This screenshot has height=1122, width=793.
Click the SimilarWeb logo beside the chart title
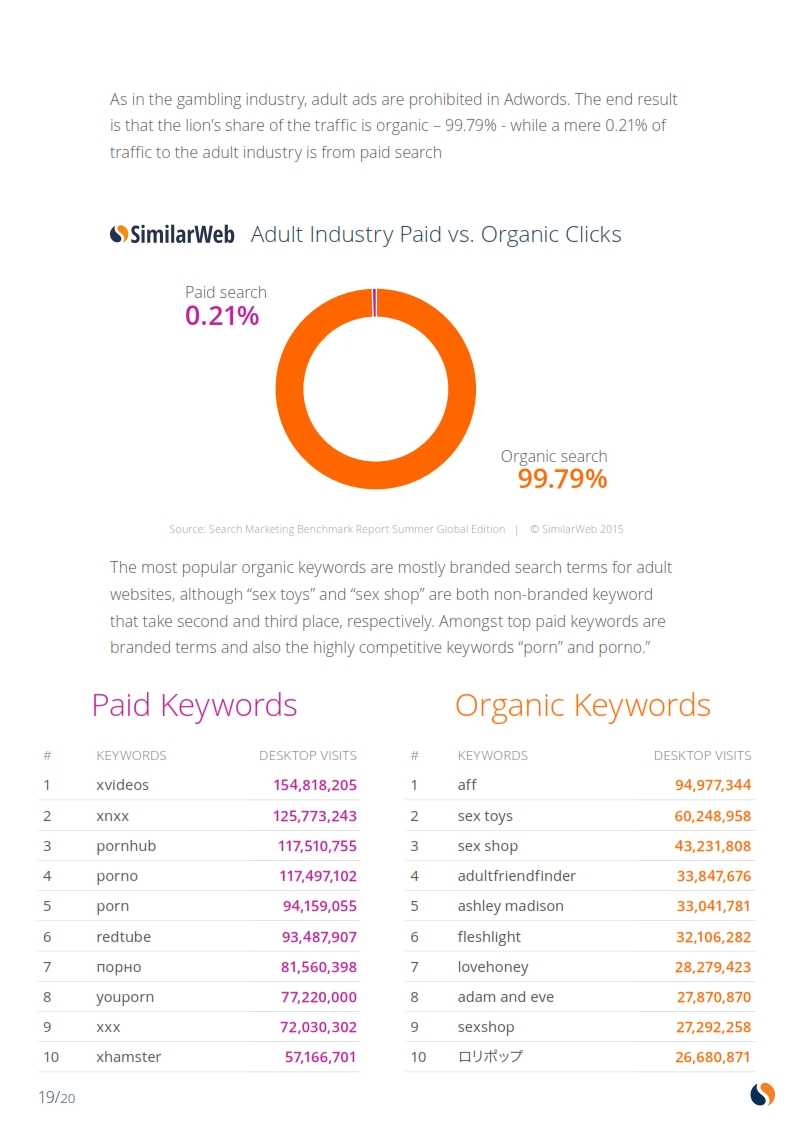point(171,235)
